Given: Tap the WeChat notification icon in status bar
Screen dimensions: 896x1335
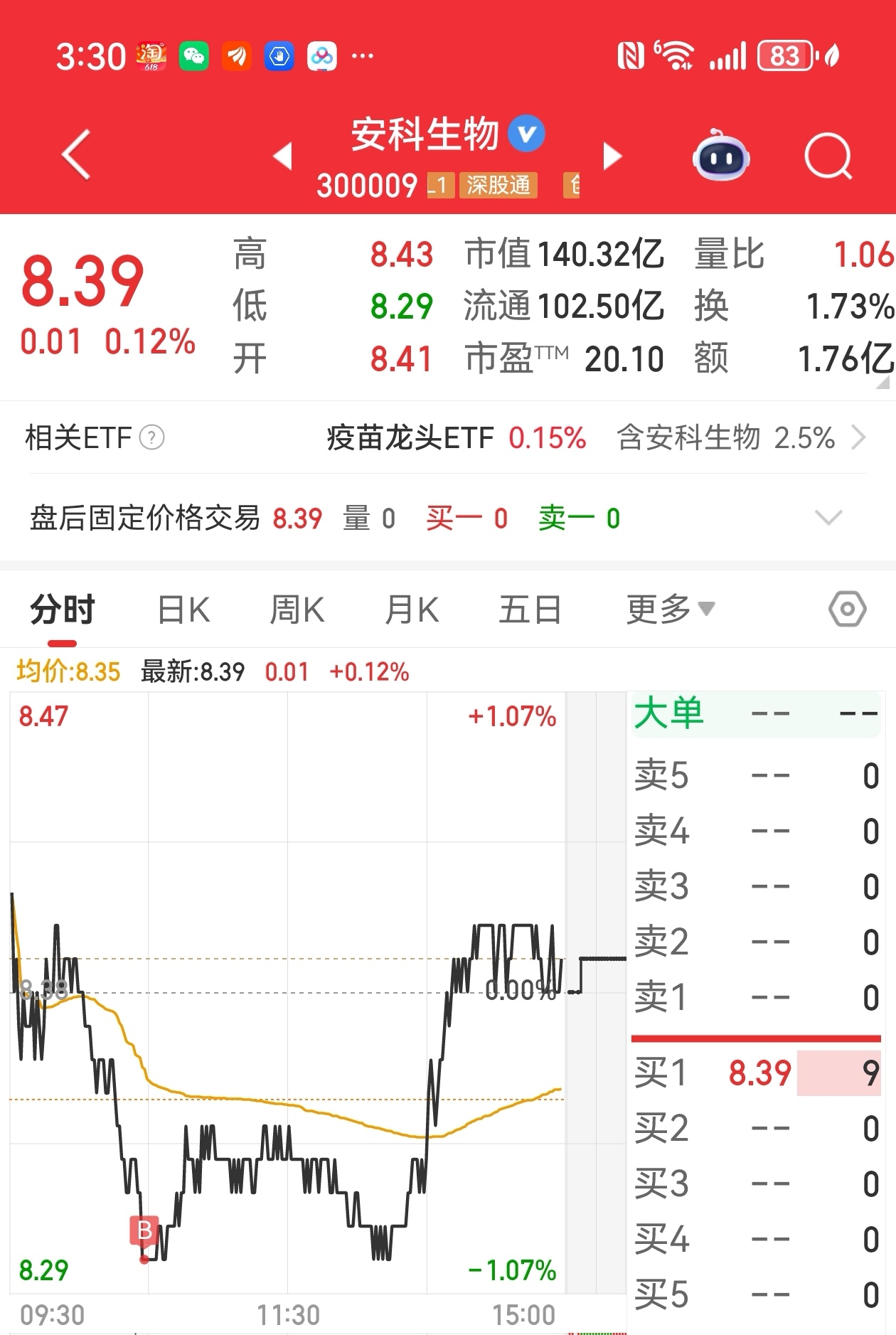Looking at the screenshot, I should (x=194, y=56).
